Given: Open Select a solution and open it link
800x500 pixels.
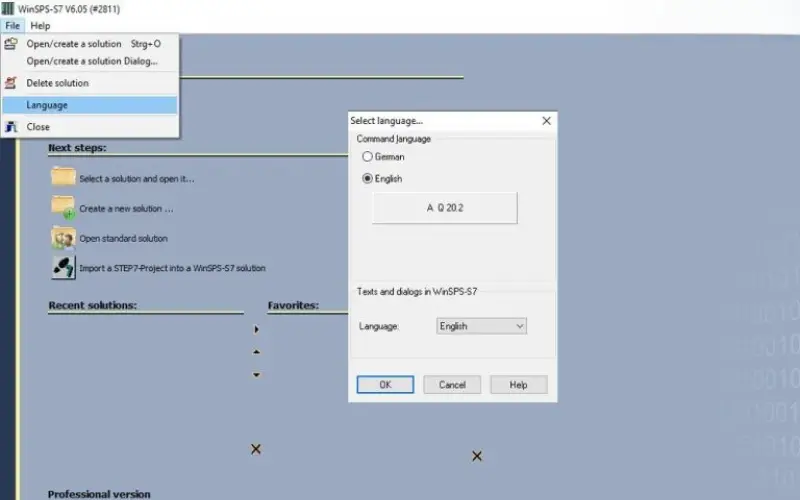Looking at the screenshot, I should pos(137,179).
